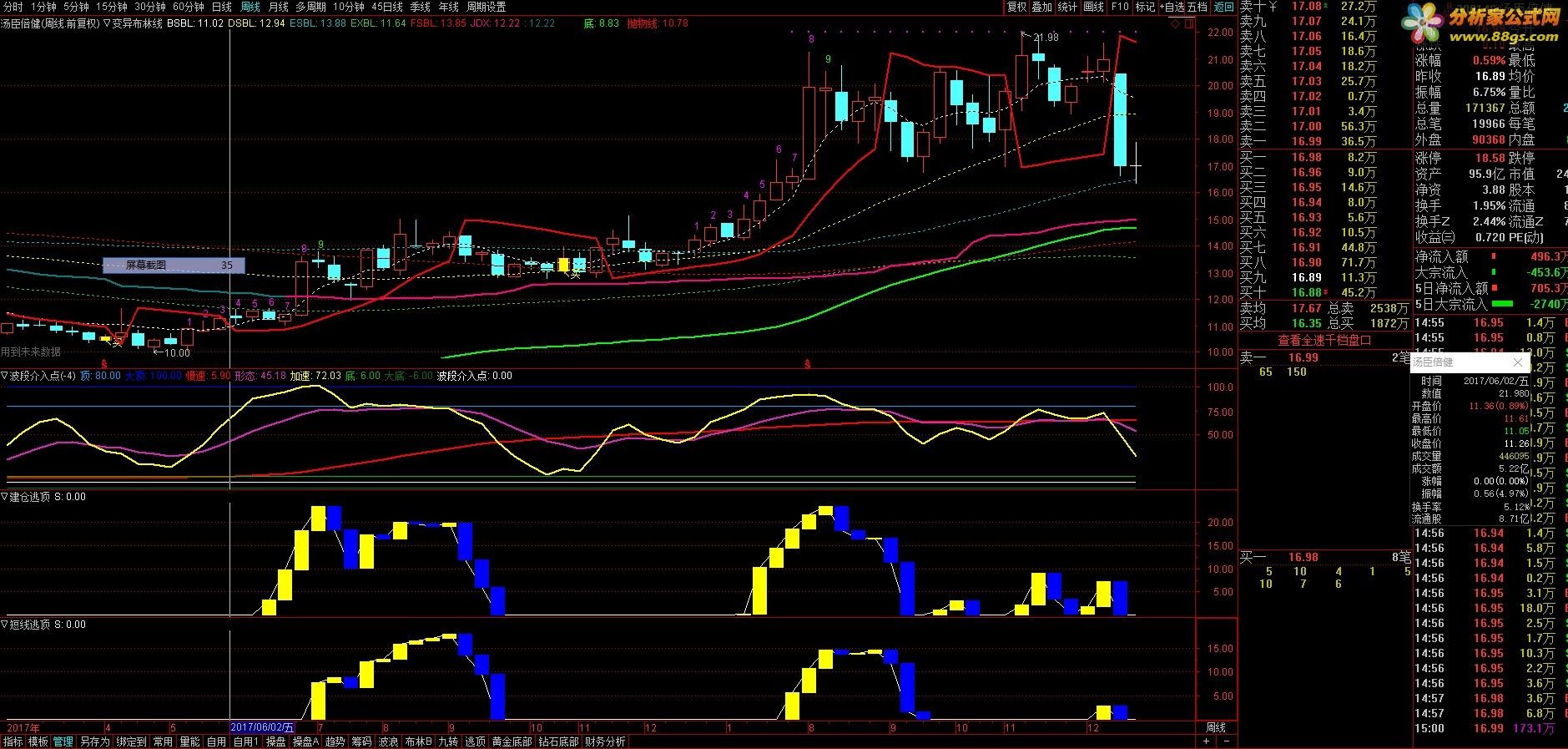The image size is (1568, 749).
Task: Click the 指标 tab in bottom bar
Action: (x=13, y=741)
